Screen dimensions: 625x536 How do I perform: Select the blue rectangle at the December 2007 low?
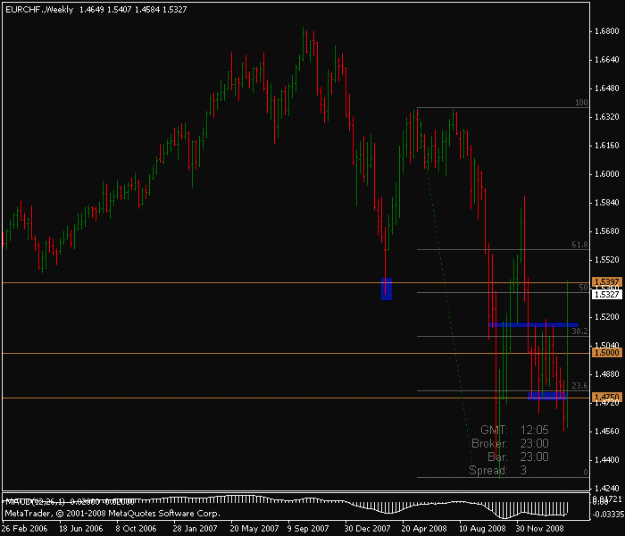point(386,289)
